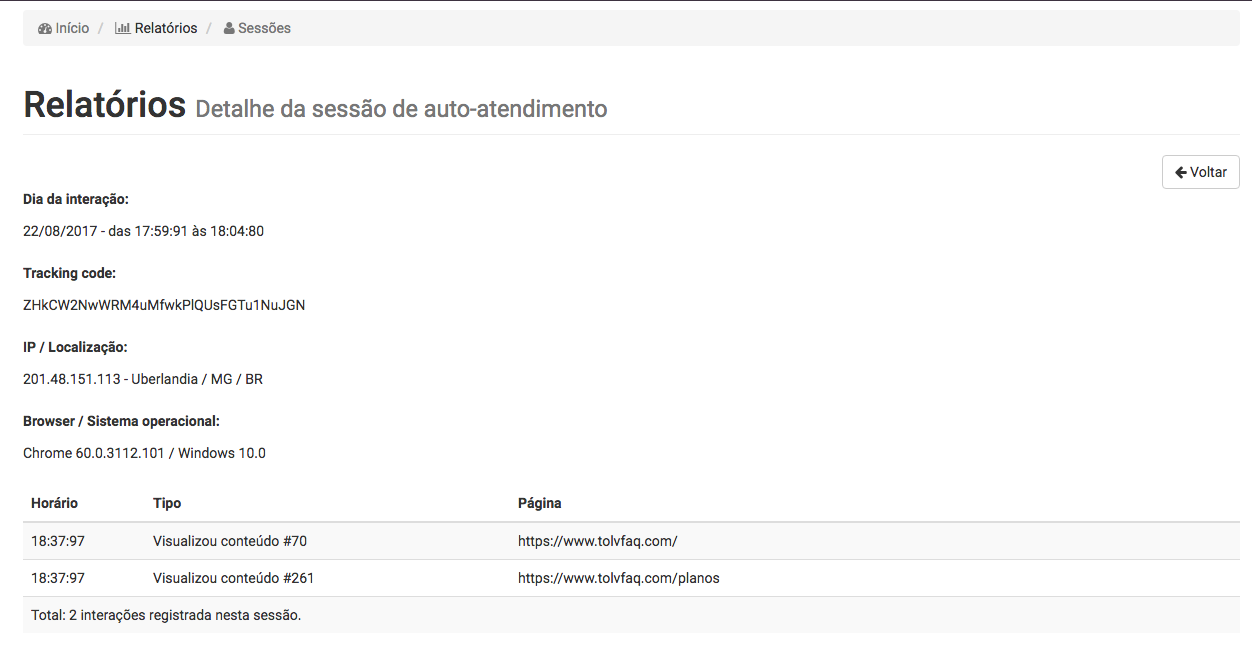Click the tracking code string

point(164,305)
